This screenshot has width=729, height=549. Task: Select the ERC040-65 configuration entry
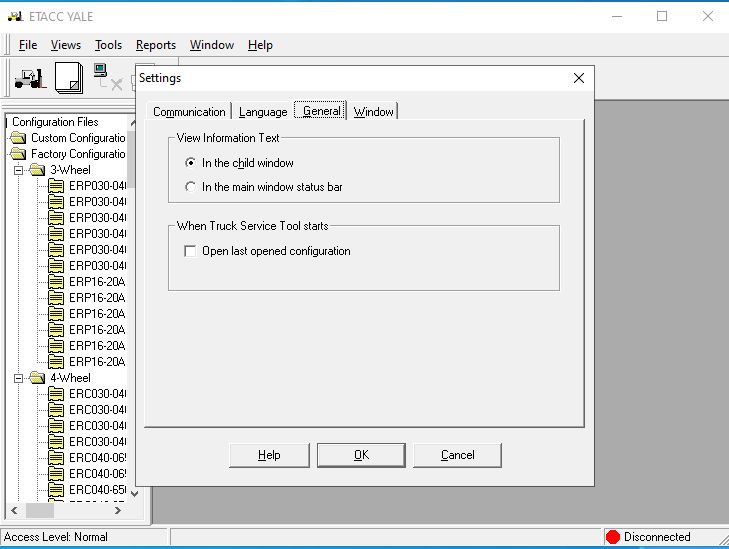97,490
